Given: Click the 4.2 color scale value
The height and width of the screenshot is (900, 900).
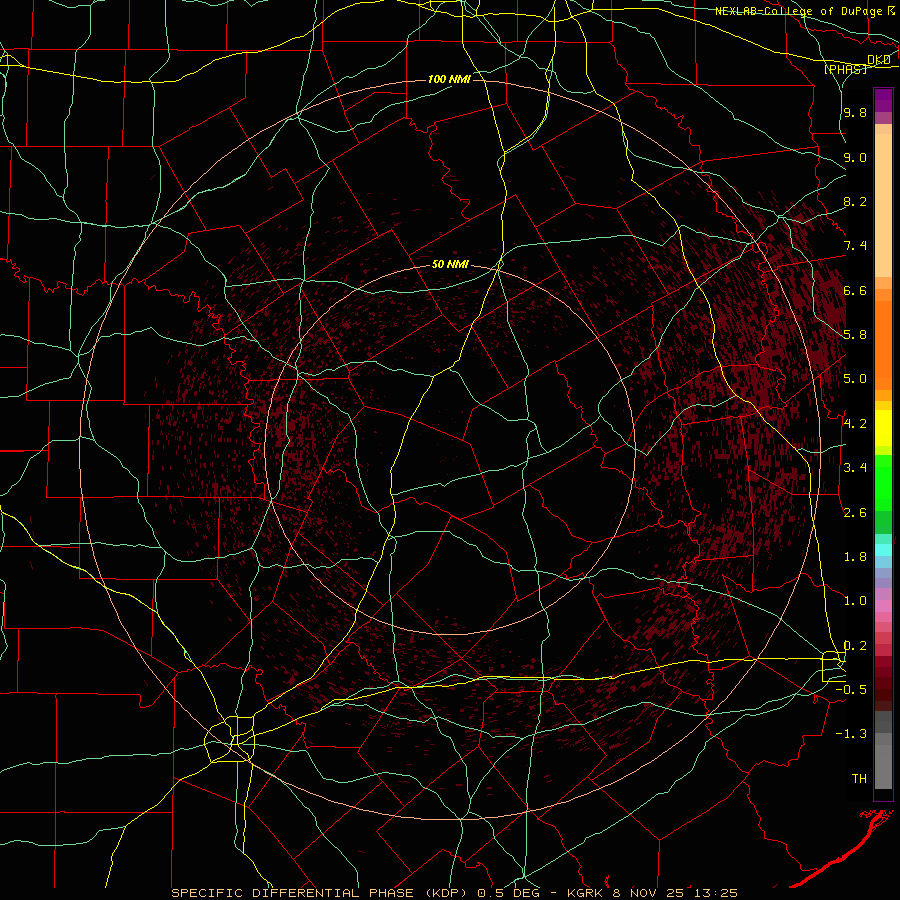Looking at the screenshot, I should point(855,424).
